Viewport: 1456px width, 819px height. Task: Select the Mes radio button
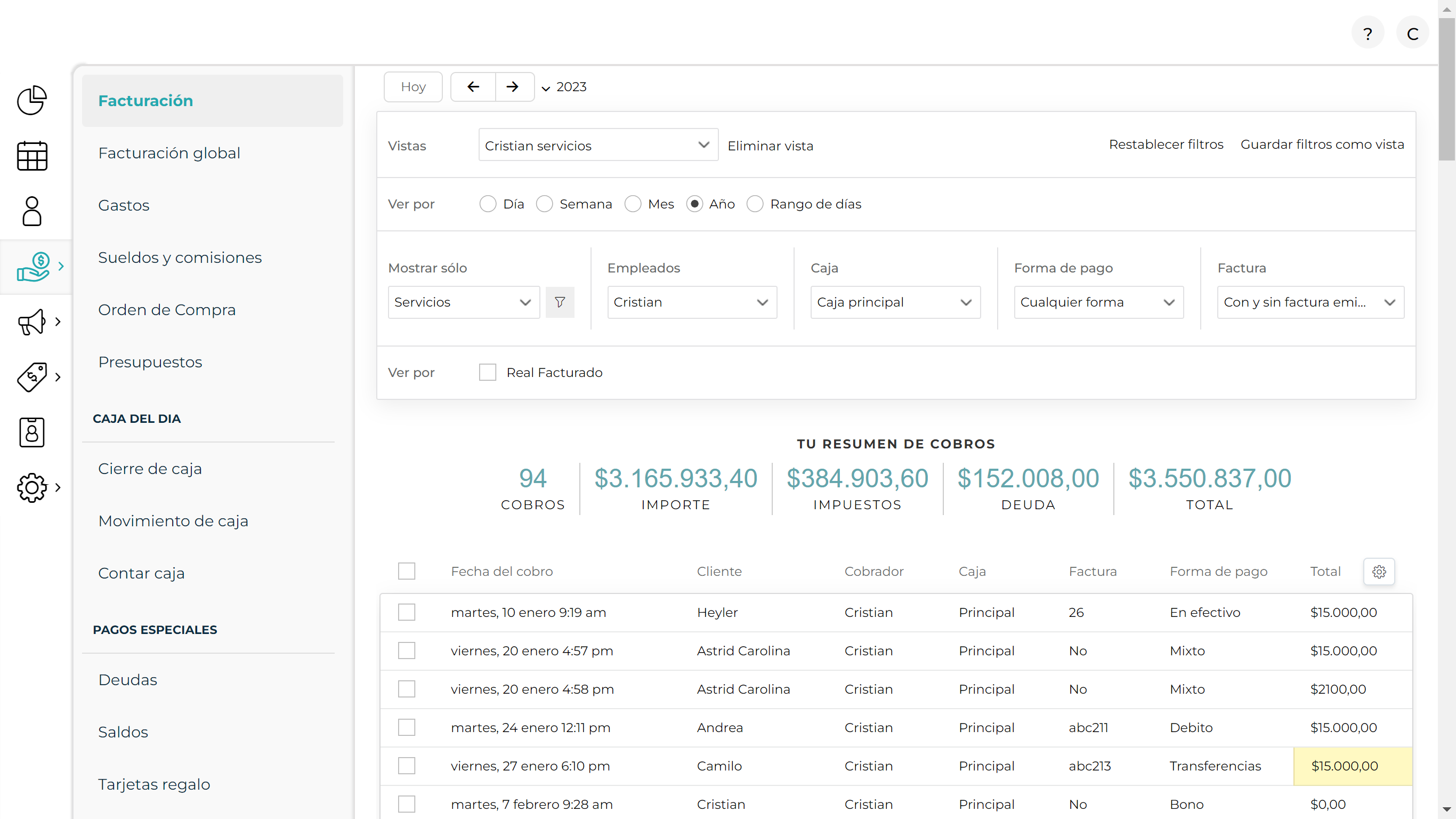(x=633, y=204)
